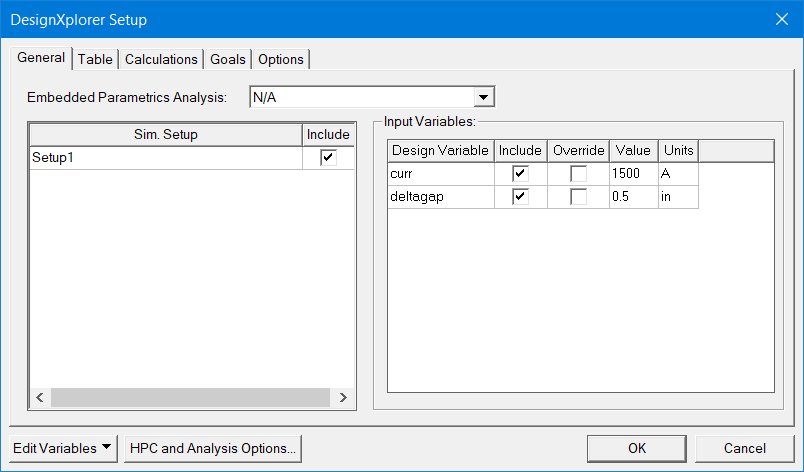Toggle Include checkbox for Setup1

tap(328, 157)
